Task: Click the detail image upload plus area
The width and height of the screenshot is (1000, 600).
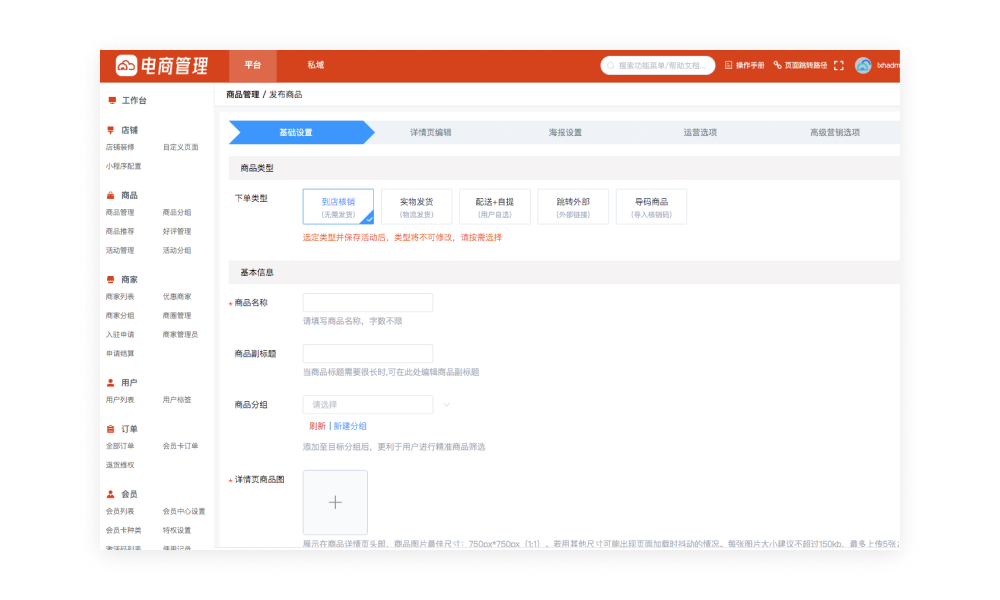Action: coord(335,502)
